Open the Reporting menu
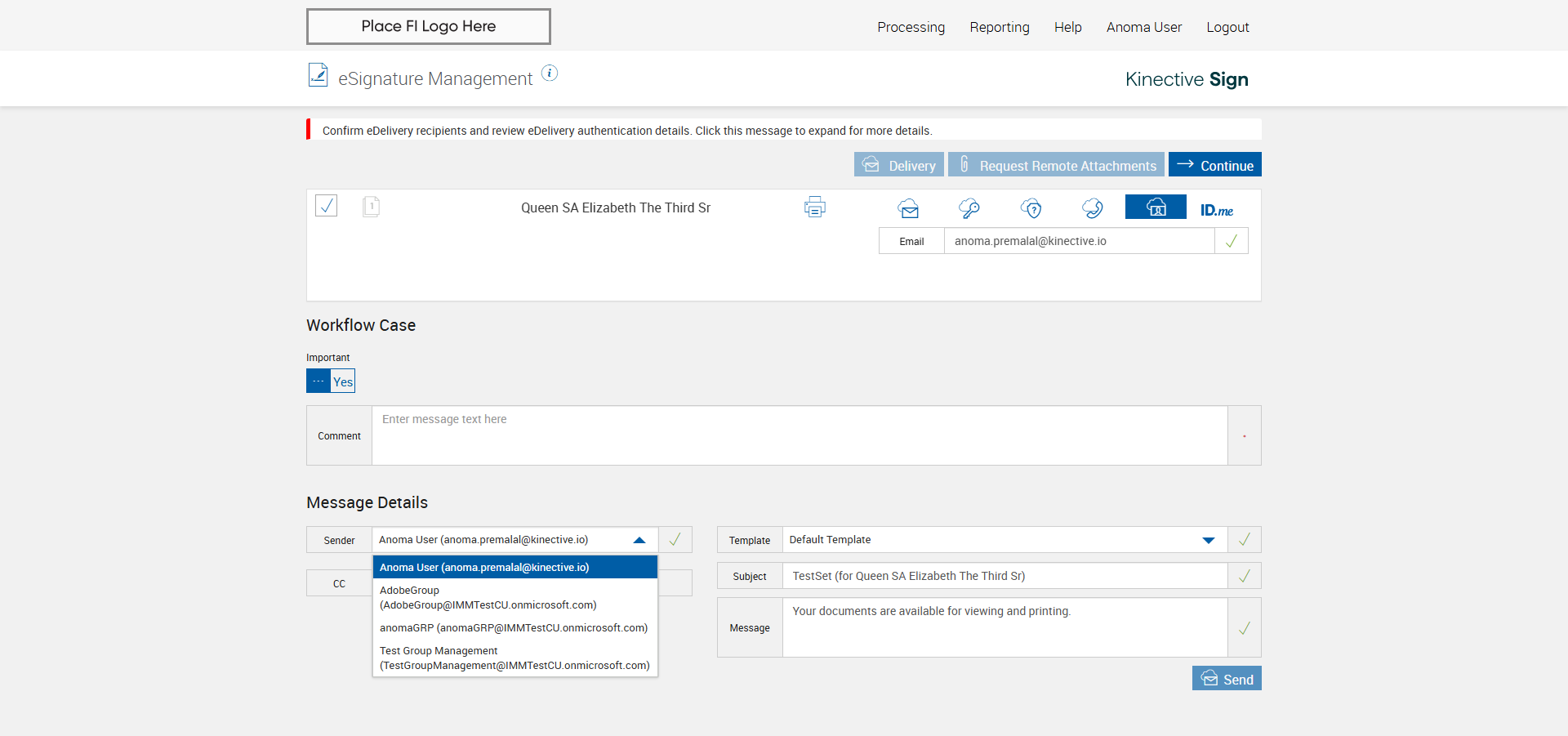Viewport: 1568px width, 736px height. coord(999,27)
